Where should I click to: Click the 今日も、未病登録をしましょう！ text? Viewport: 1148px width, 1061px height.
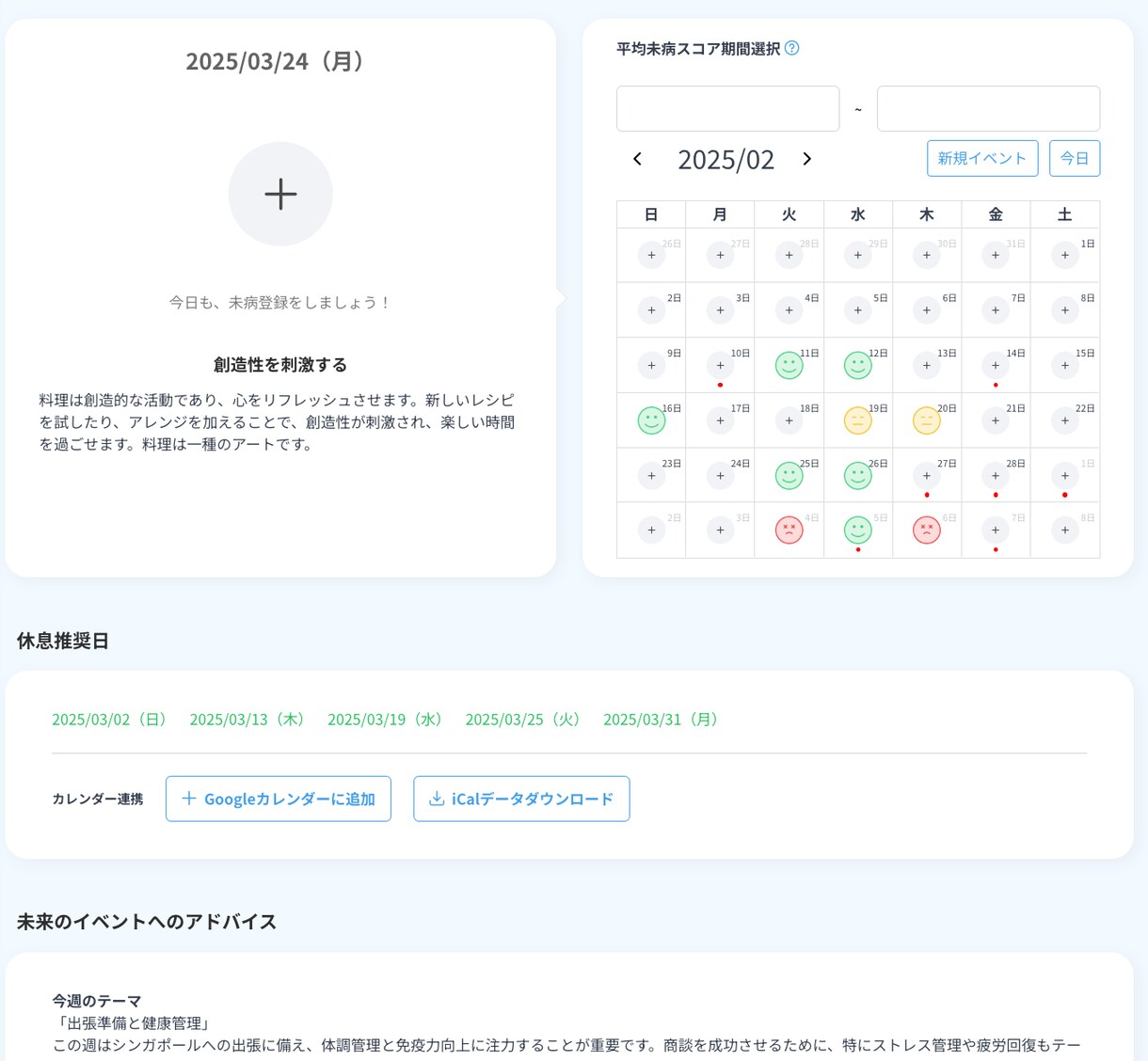point(280,302)
